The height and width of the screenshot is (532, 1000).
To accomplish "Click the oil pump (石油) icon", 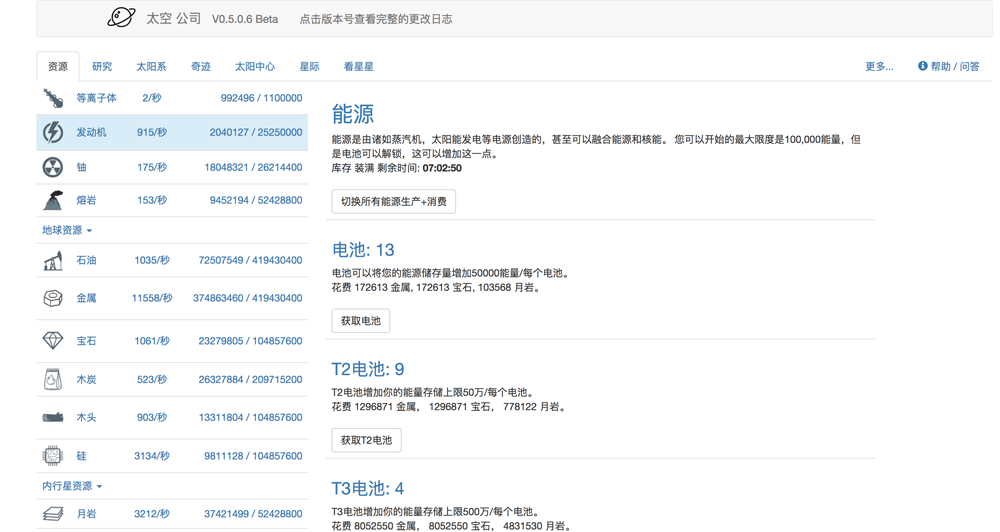I will (x=53, y=260).
